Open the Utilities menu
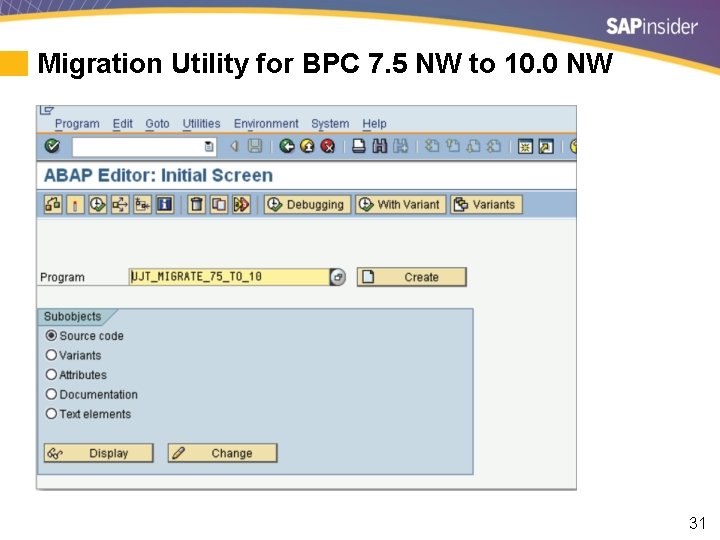Image resolution: width=720 pixels, height=540 pixels. coord(201,124)
